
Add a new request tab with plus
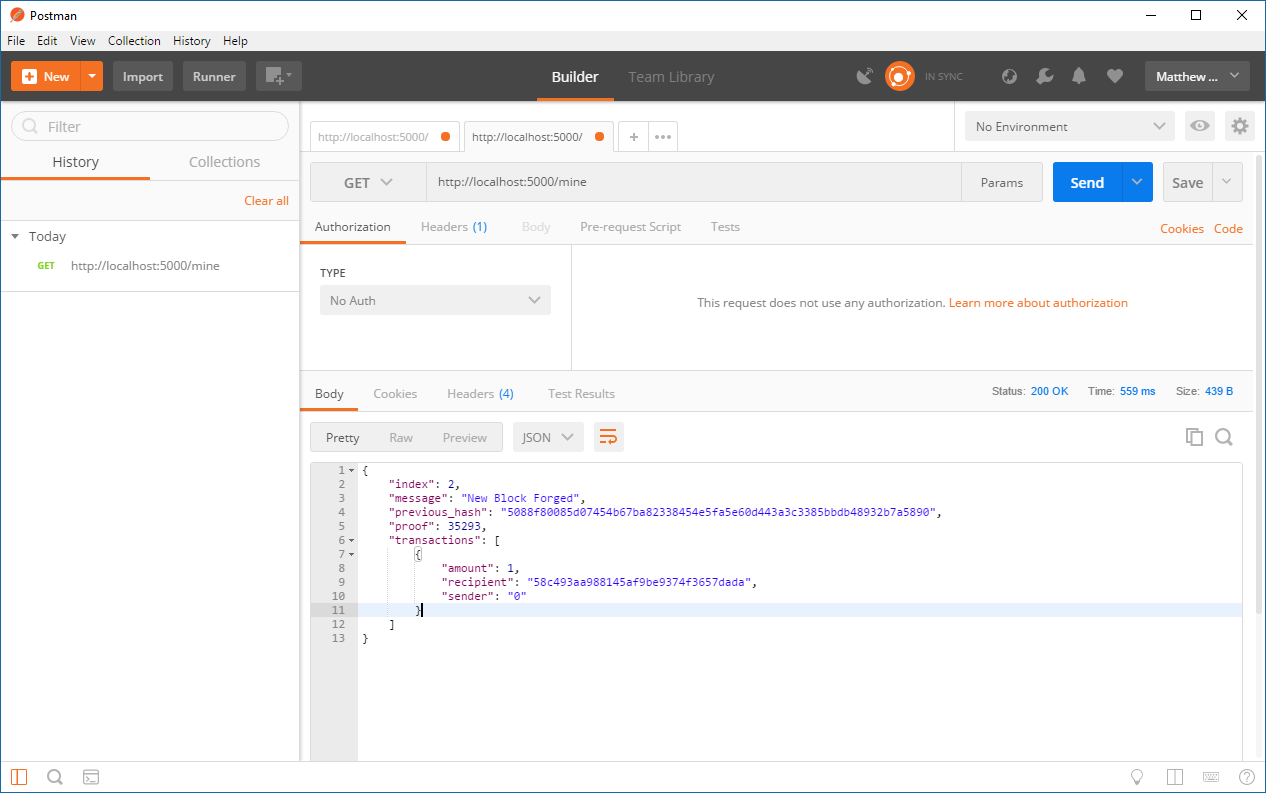coord(633,137)
